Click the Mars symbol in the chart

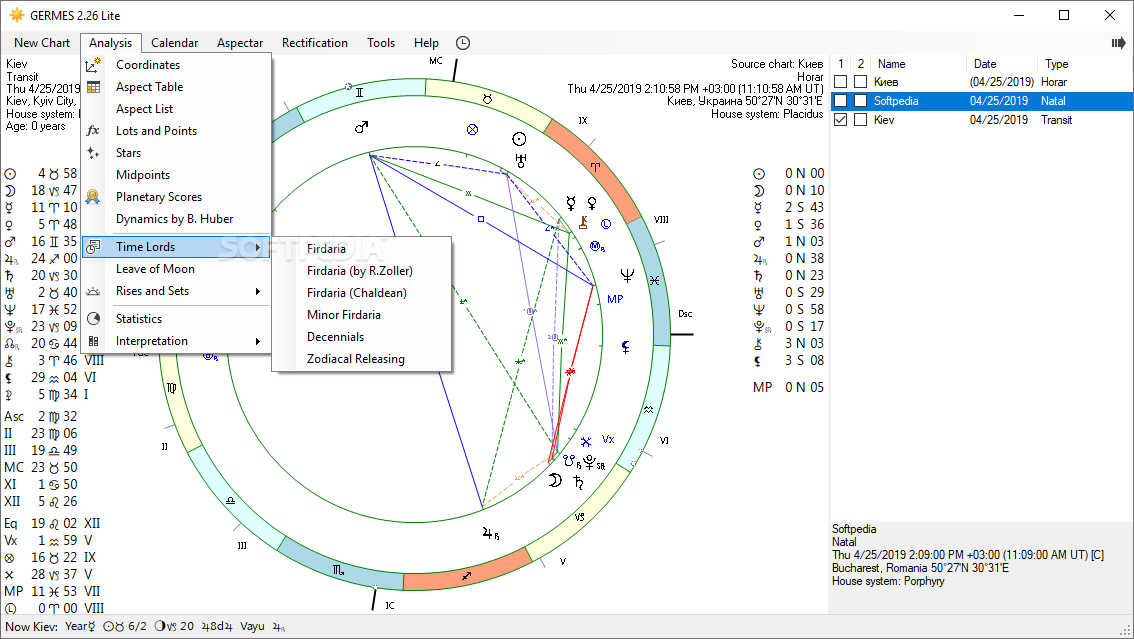pyautogui.click(x=362, y=127)
